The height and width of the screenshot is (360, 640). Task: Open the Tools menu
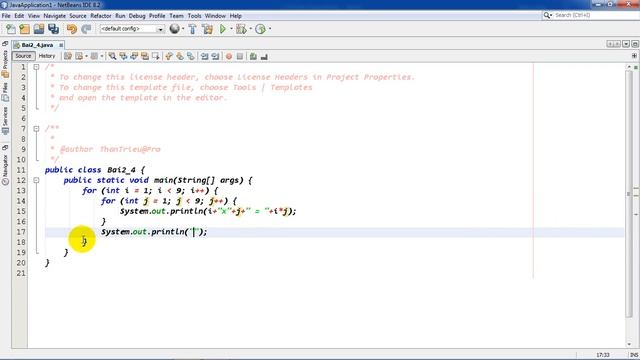[194, 16]
